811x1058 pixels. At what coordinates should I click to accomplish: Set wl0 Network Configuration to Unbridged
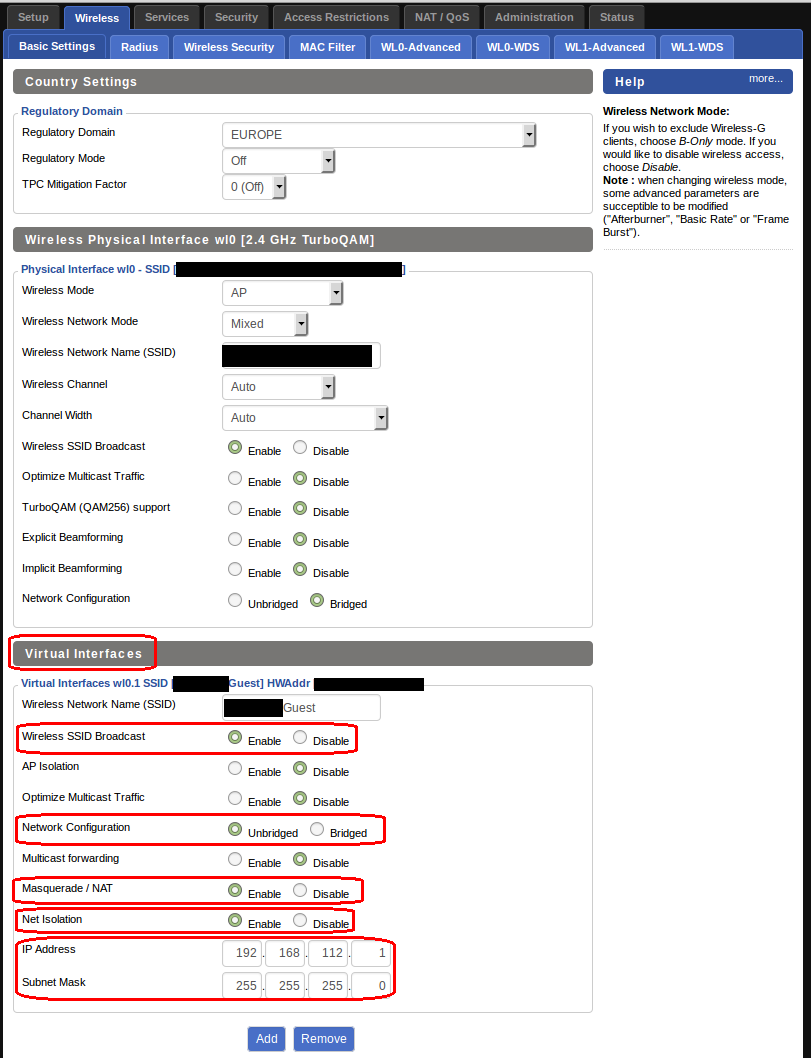pyautogui.click(x=235, y=600)
